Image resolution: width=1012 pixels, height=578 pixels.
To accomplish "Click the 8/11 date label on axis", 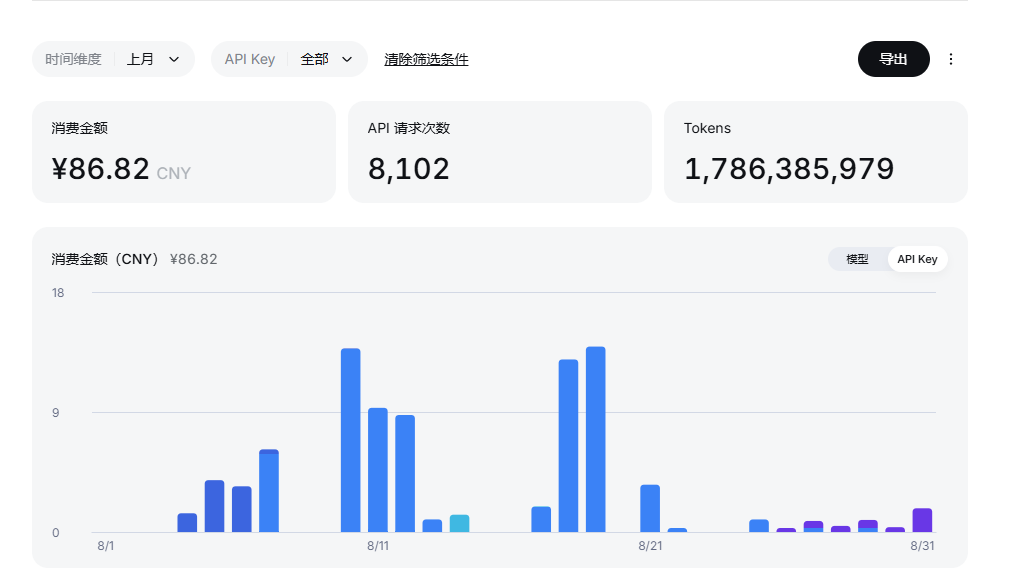I will [378, 546].
